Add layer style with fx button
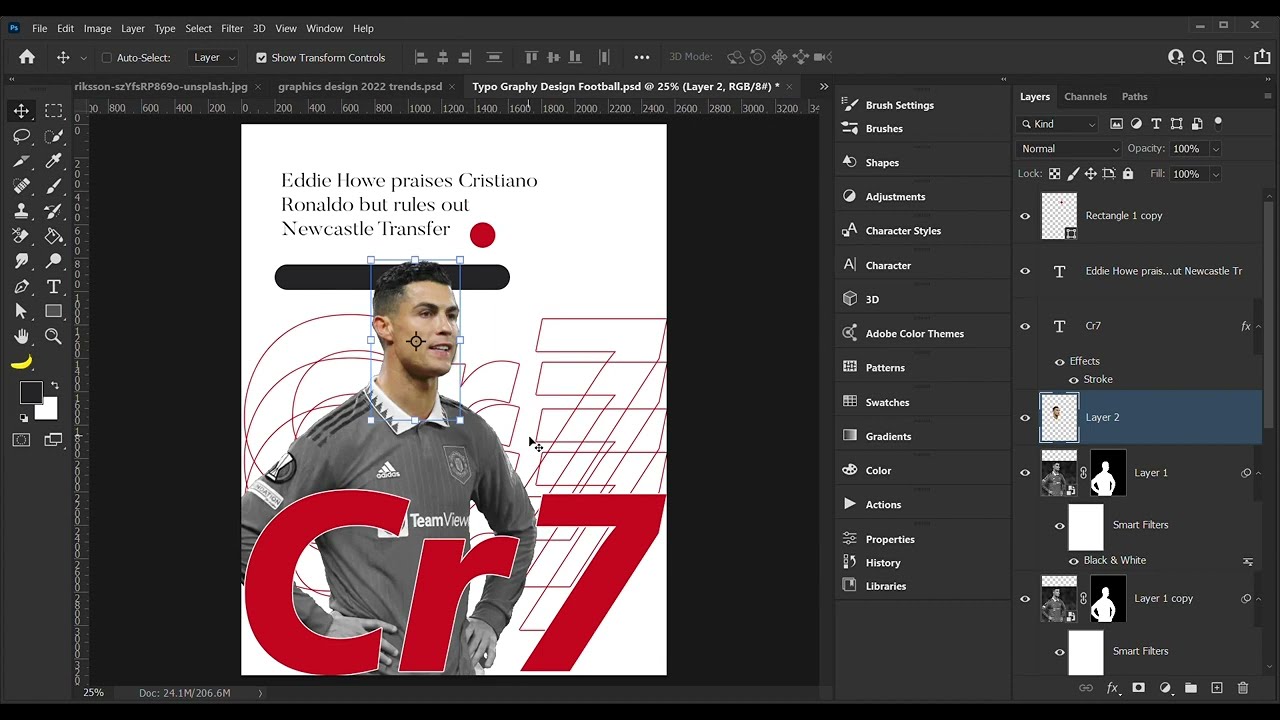 click(x=1112, y=688)
